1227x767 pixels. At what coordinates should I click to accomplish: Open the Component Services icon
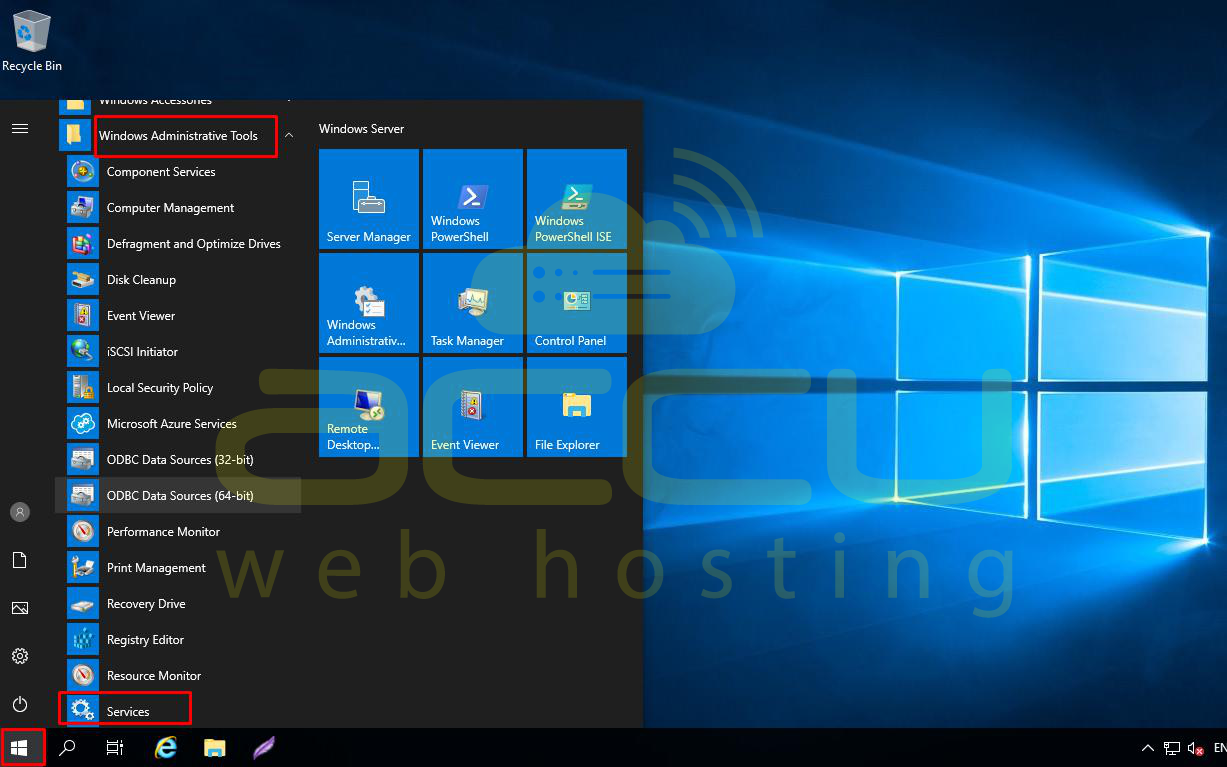click(82, 172)
